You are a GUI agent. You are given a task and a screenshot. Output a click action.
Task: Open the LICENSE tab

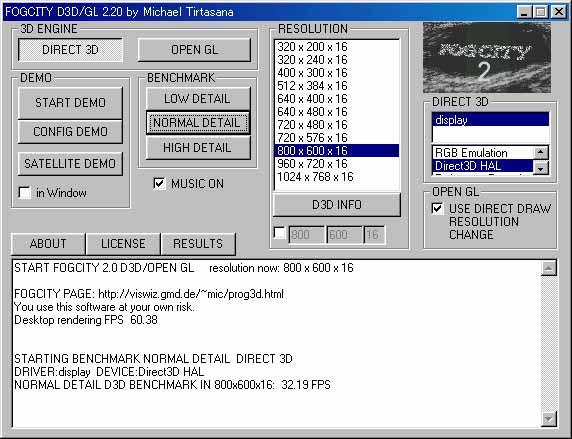[123, 244]
